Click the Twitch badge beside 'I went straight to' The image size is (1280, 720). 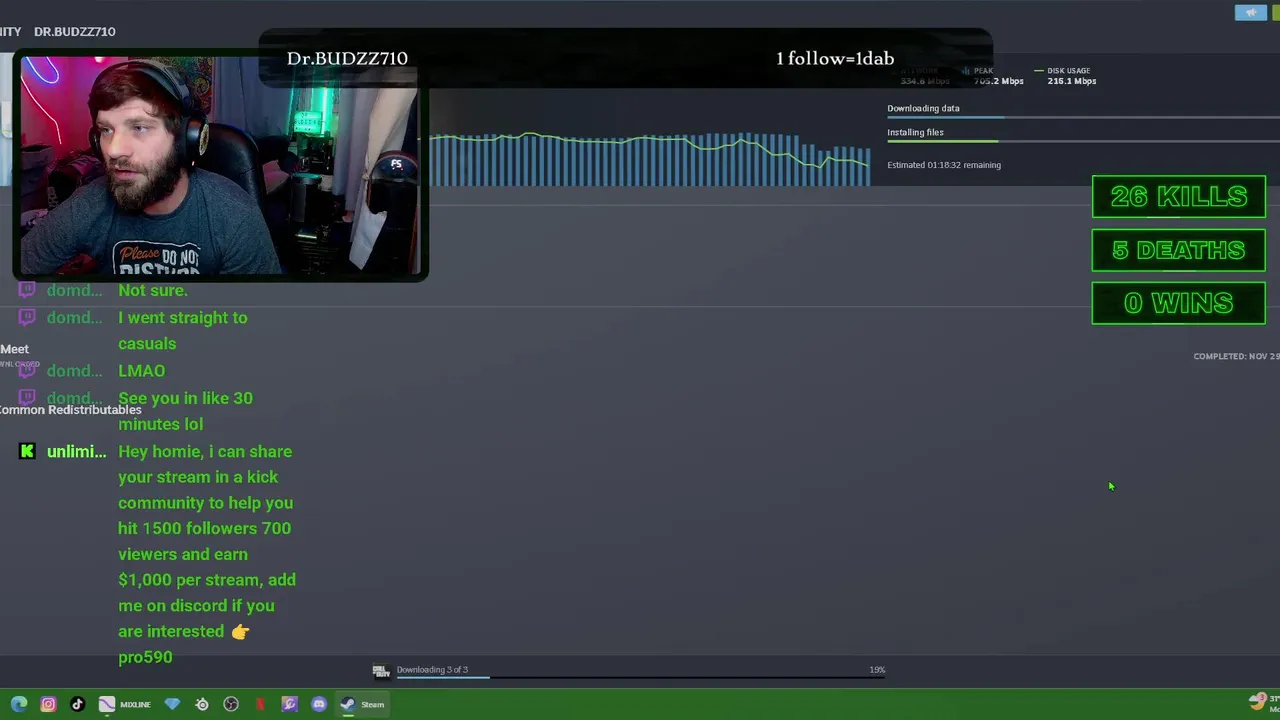coord(27,317)
